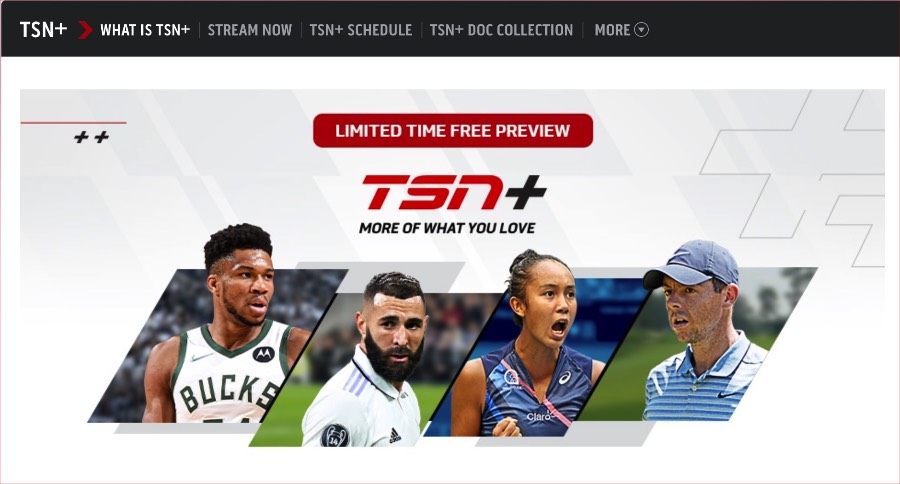The width and height of the screenshot is (900, 484).
Task: Expand the MORE menu
Action: 622,30
